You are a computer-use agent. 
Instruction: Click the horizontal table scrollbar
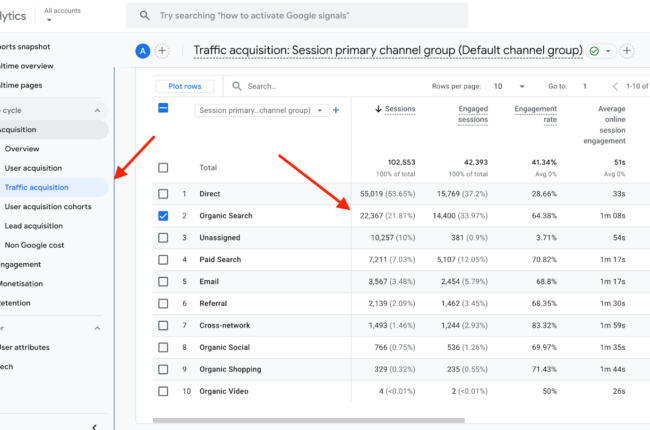(x=308, y=420)
